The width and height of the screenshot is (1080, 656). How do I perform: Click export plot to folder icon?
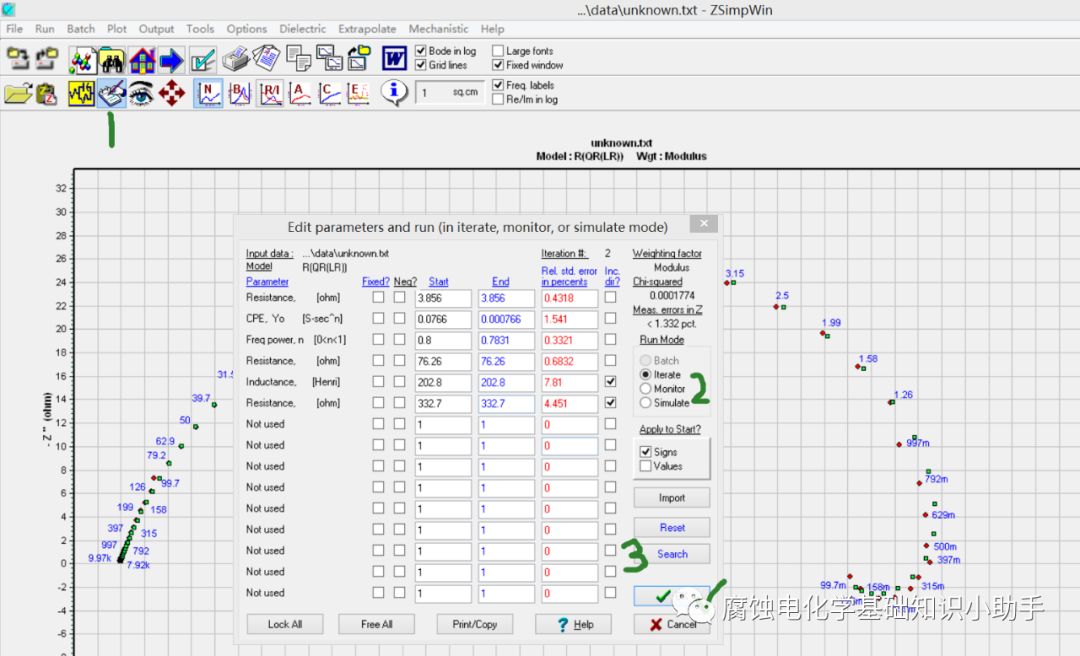pyautogui.click(x=359, y=59)
